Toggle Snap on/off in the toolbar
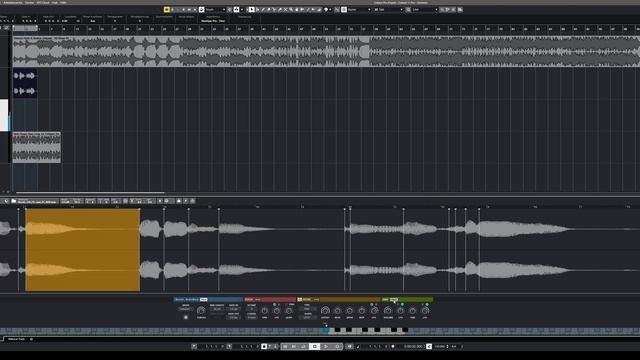Image resolution: width=640 pixels, height=360 pixels. [x=337, y=9]
